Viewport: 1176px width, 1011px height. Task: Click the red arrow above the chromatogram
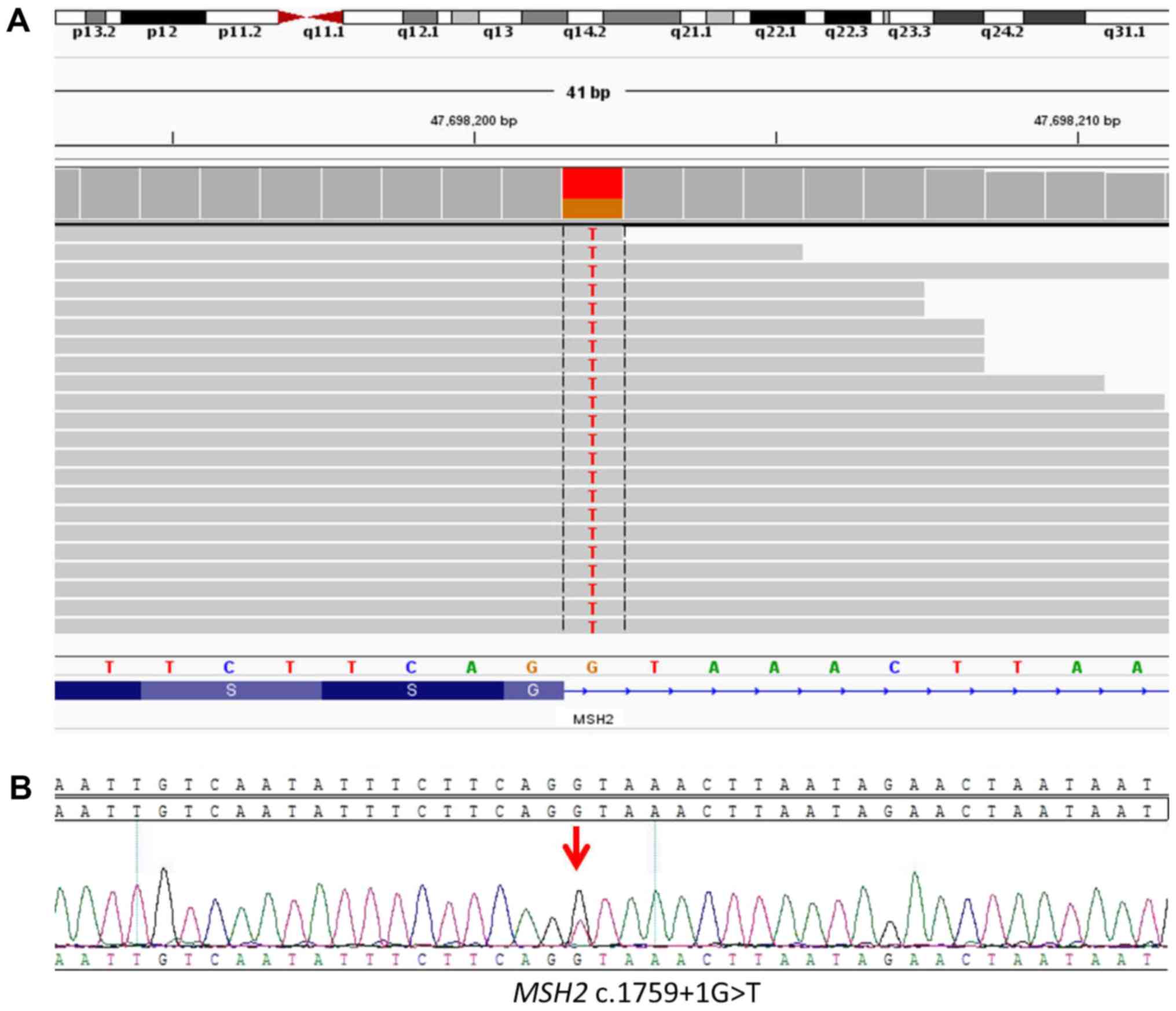pos(576,848)
